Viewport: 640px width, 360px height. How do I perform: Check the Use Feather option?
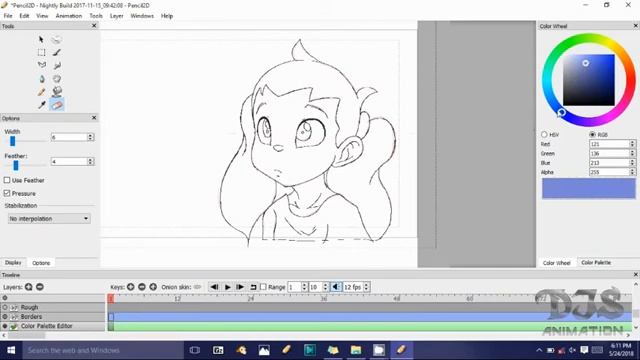click(7, 180)
